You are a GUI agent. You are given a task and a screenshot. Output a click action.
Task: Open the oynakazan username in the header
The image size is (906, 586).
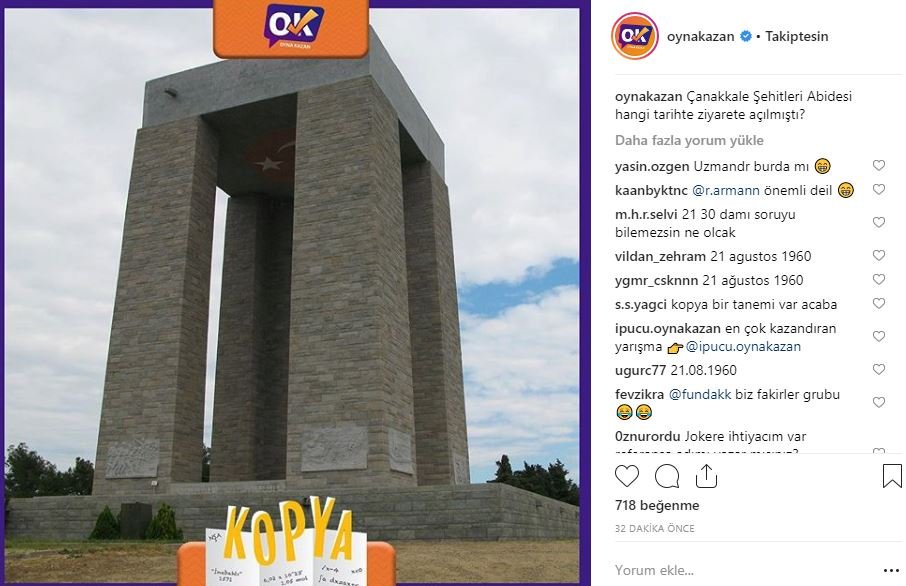click(700, 36)
